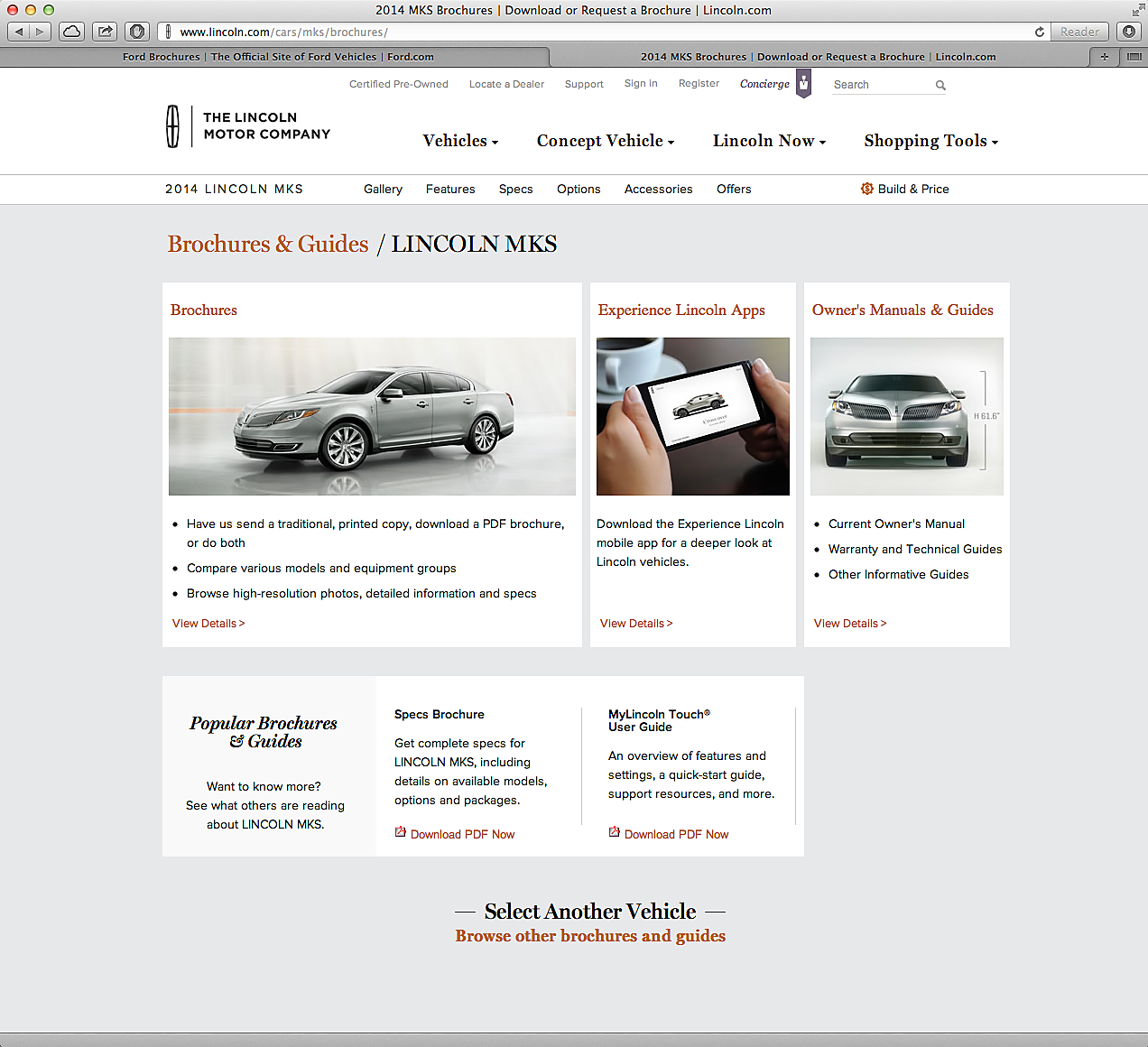Screen dimensions: 1148x1047
Task: Click the Experience Lincoln phone app image
Action: (693, 416)
